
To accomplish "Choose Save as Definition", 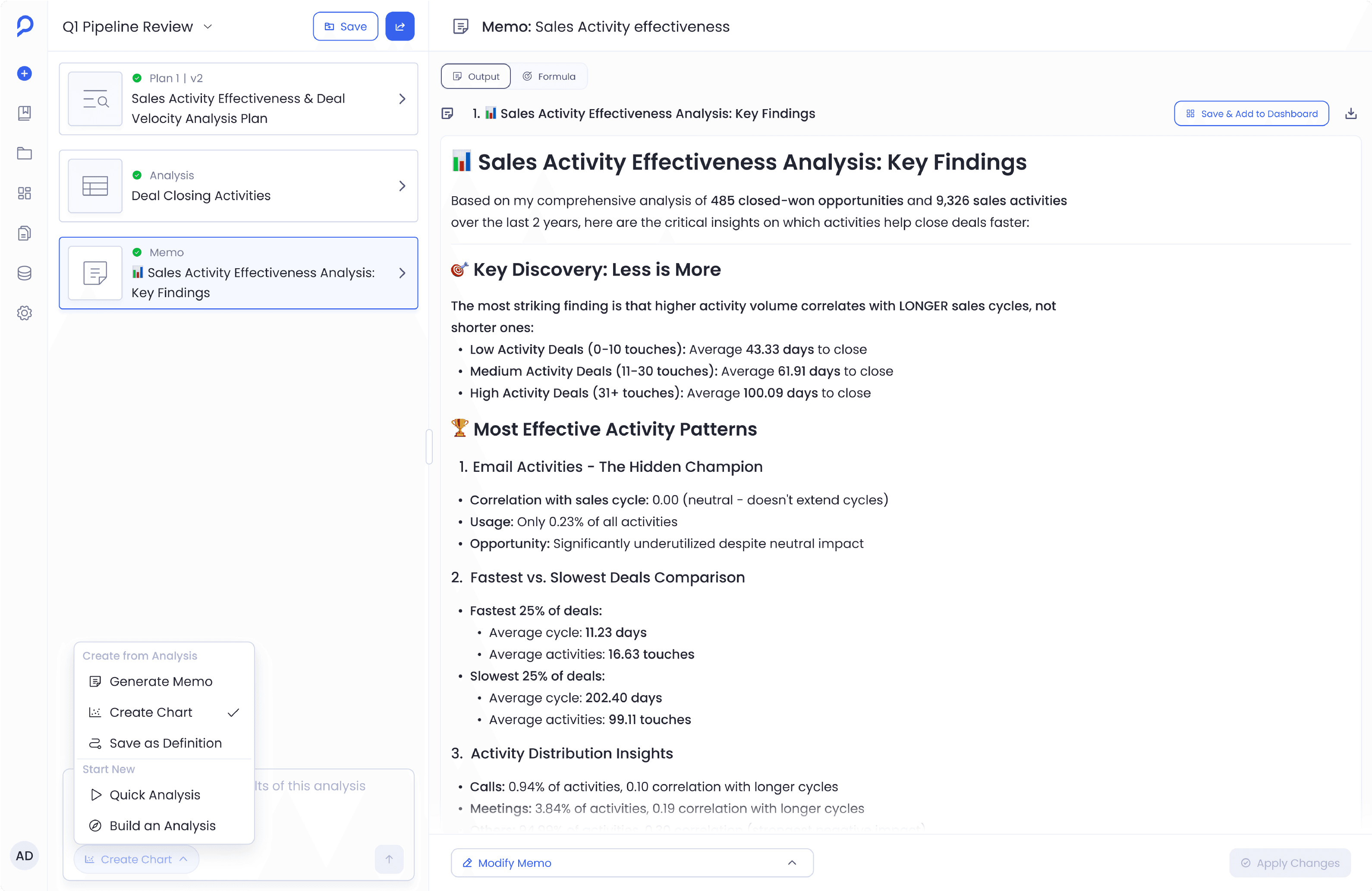I will pos(164,743).
